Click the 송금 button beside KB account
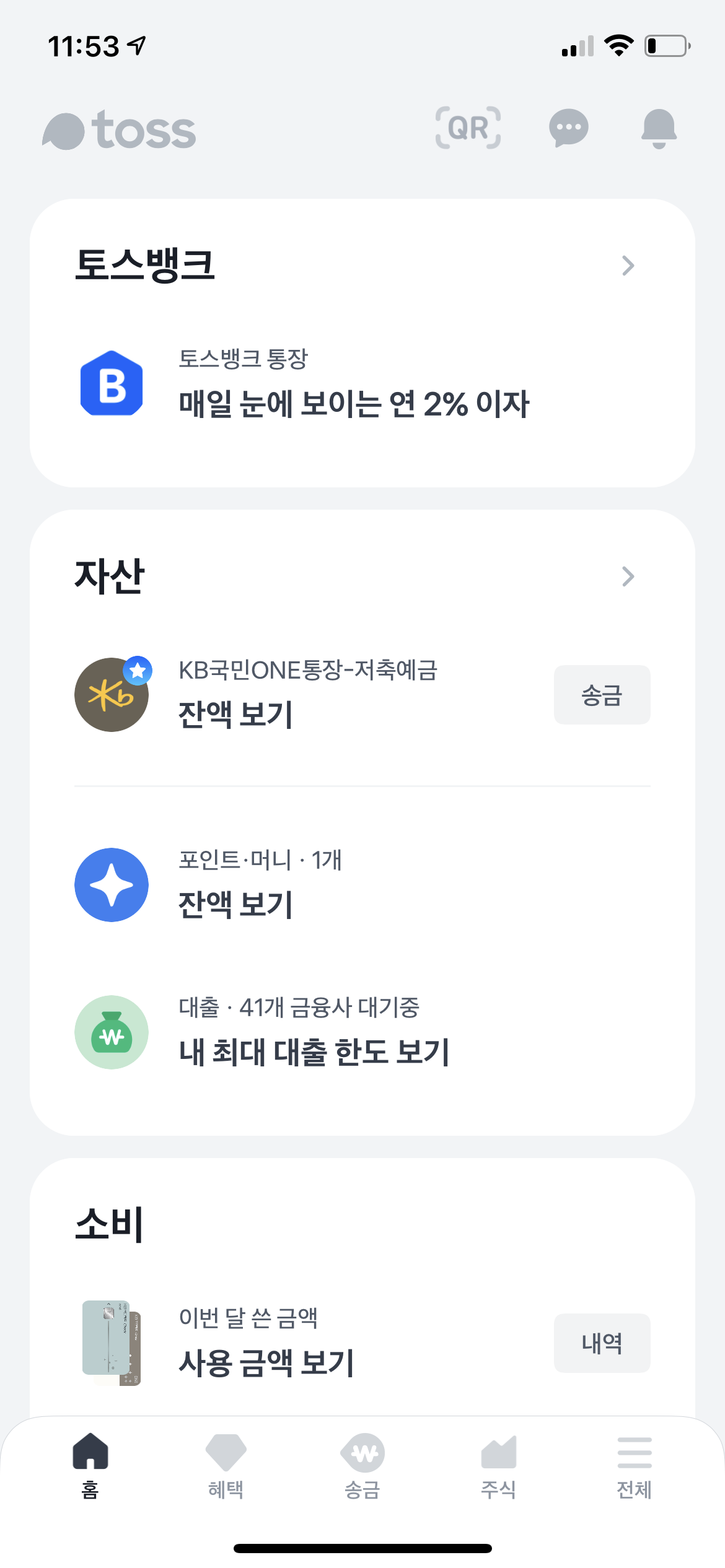 pos(602,695)
